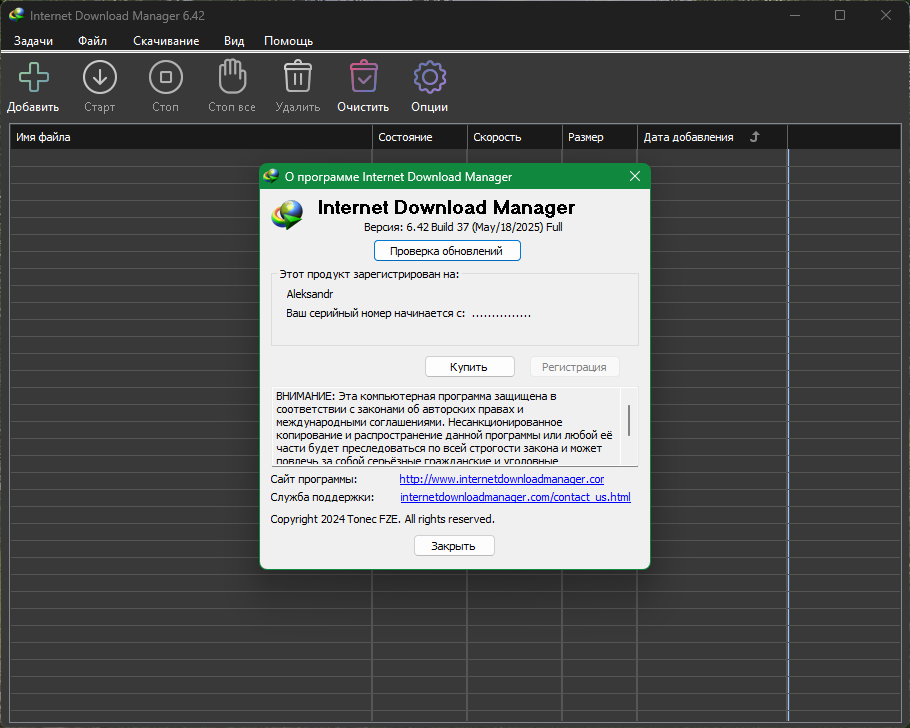
Task: Open the Помощь menu
Action: coord(288,41)
